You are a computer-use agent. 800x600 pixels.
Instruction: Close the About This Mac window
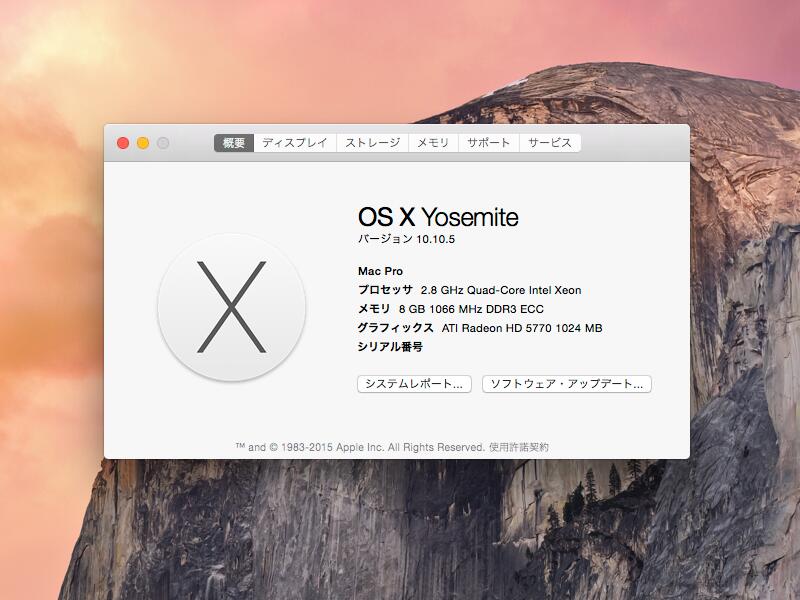click(123, 143)
